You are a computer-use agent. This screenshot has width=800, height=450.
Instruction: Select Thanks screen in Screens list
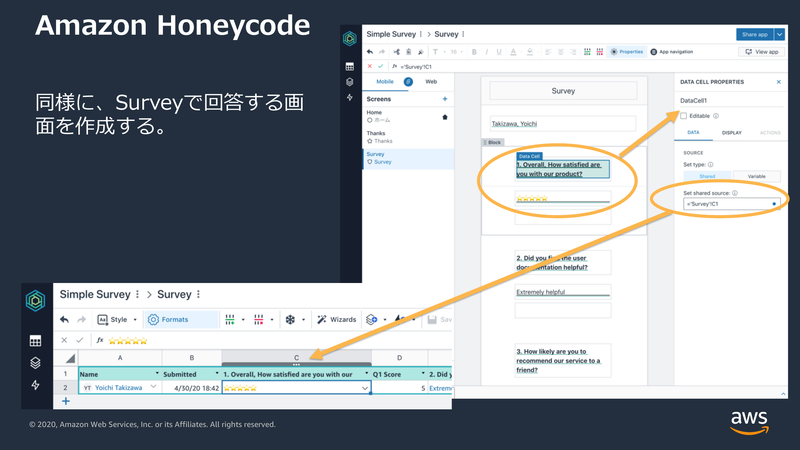click(408, 137)
